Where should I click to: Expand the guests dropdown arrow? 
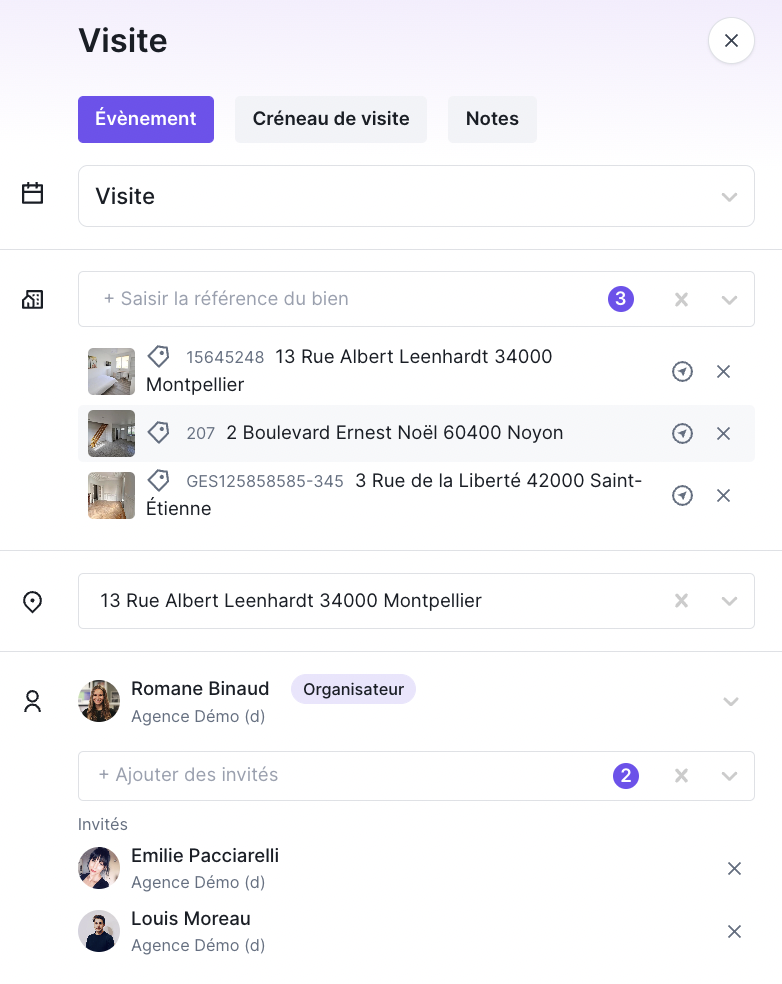click(x=729, y=776)
